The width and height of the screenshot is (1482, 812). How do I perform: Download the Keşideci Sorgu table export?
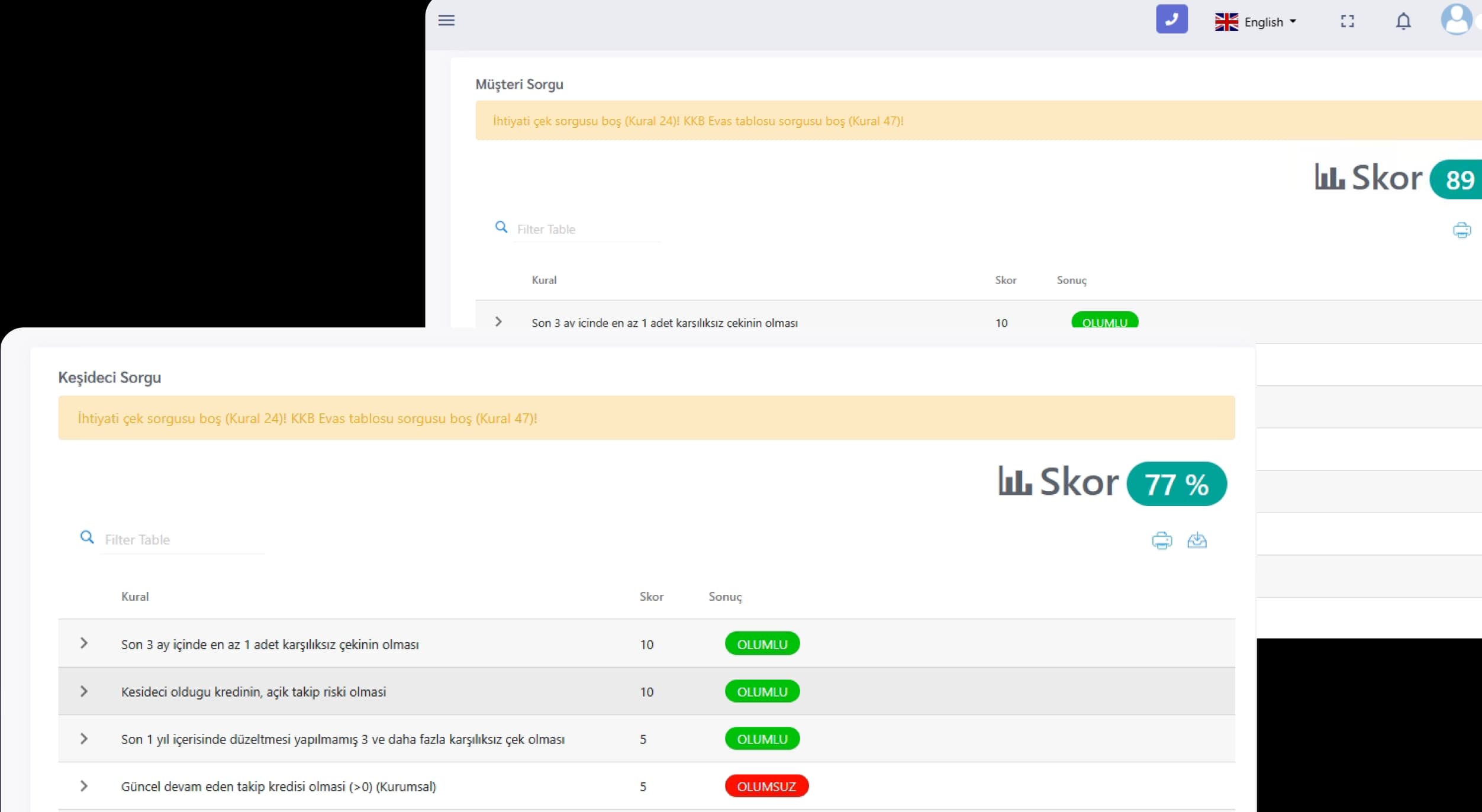pos(1197,540)
